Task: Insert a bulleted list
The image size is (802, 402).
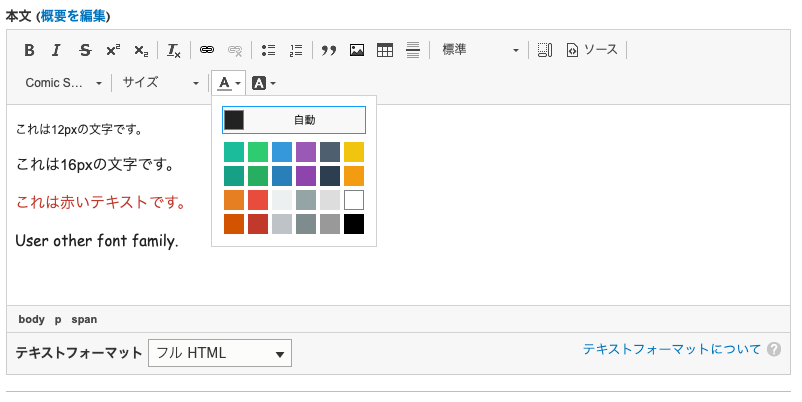Action: (268, 50)
